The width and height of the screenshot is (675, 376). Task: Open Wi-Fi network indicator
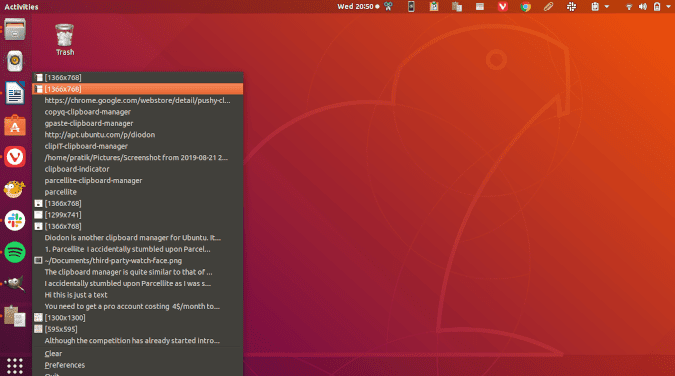(x=629, y=6)
